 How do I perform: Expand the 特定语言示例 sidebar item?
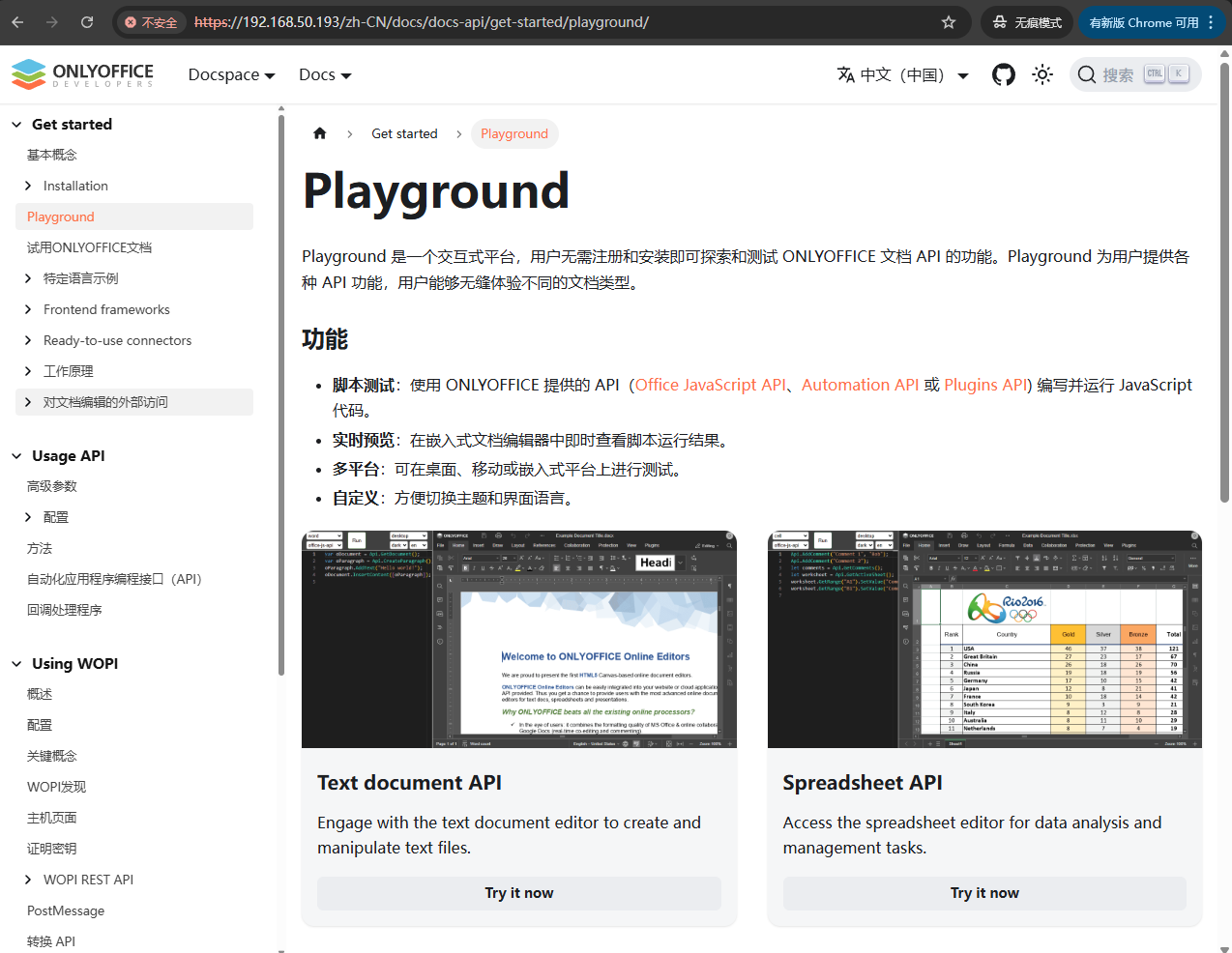click(x=28, y=278)
